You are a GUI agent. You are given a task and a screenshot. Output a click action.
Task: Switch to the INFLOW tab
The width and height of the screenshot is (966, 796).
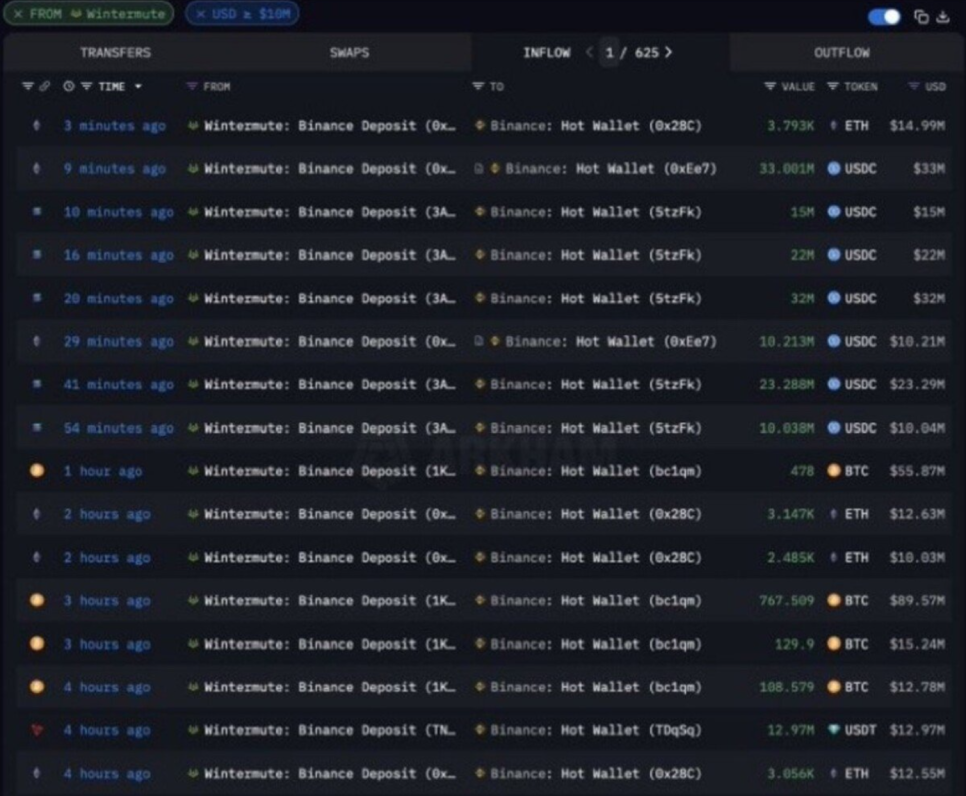pyautogui.click(x=546, y=52)
